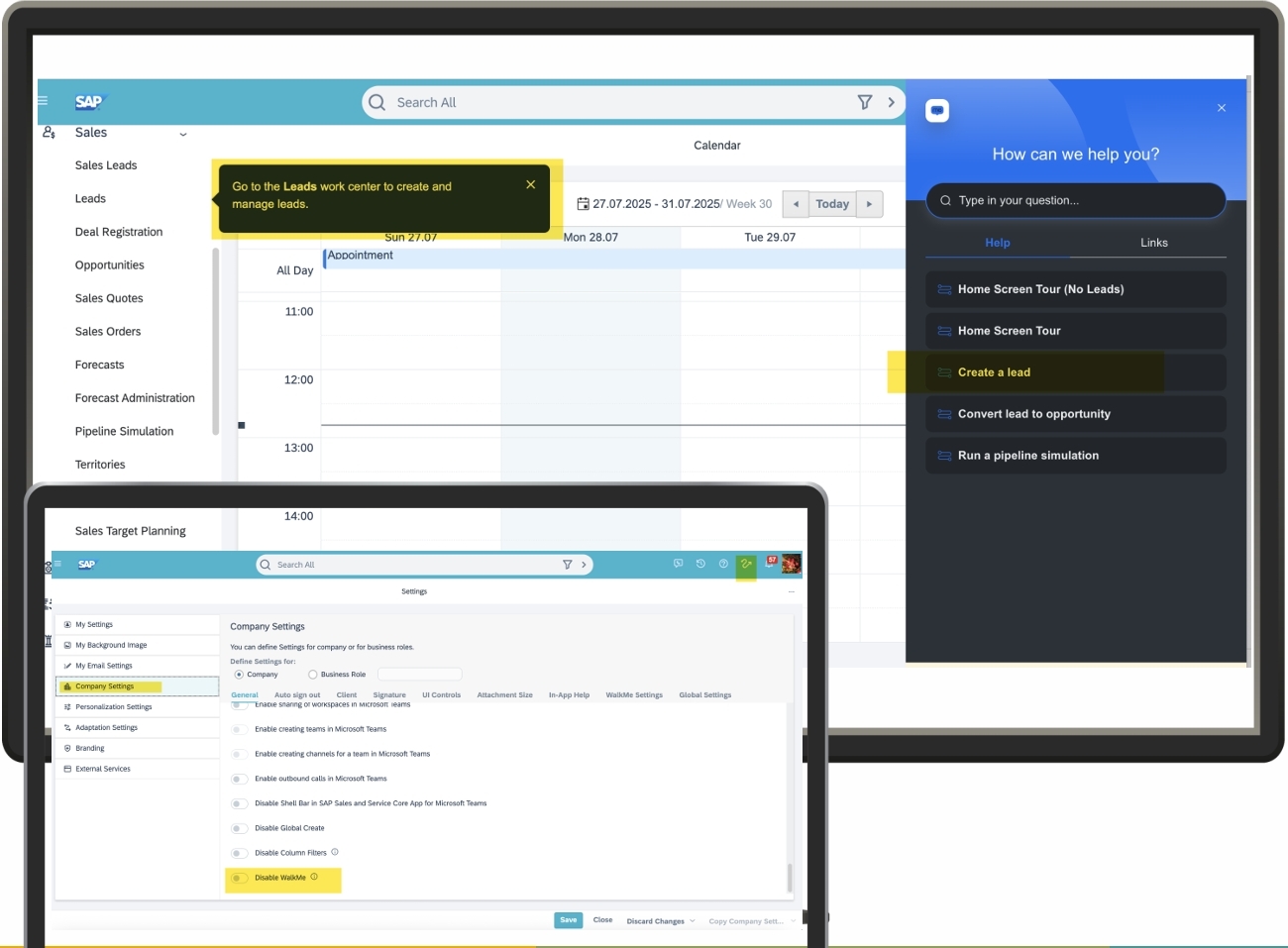Open the UI Controls tab
Image resolution: width=1288 pixels, height=948 pixels.
pos(442,695)
